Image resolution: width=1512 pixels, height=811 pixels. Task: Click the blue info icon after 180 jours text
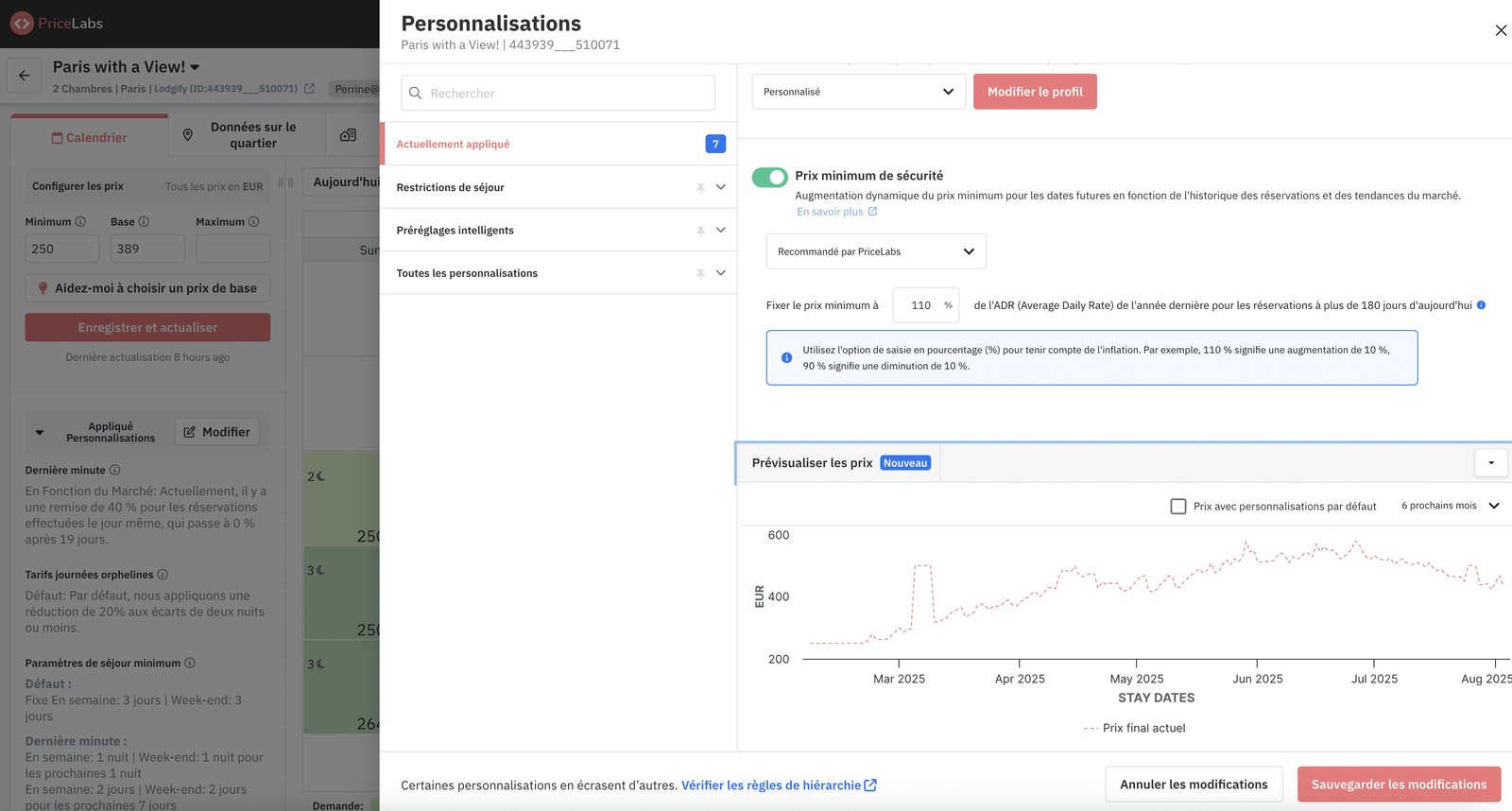click(x=1481, y=305)
